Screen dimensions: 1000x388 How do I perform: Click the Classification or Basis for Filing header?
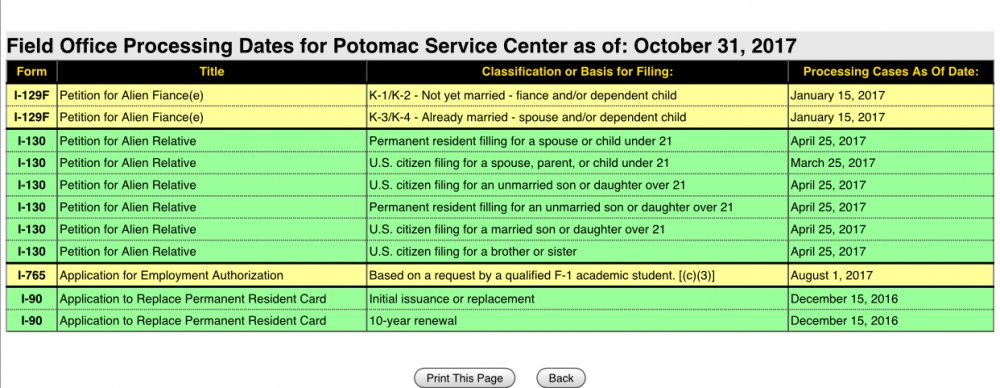coord(577,72)
